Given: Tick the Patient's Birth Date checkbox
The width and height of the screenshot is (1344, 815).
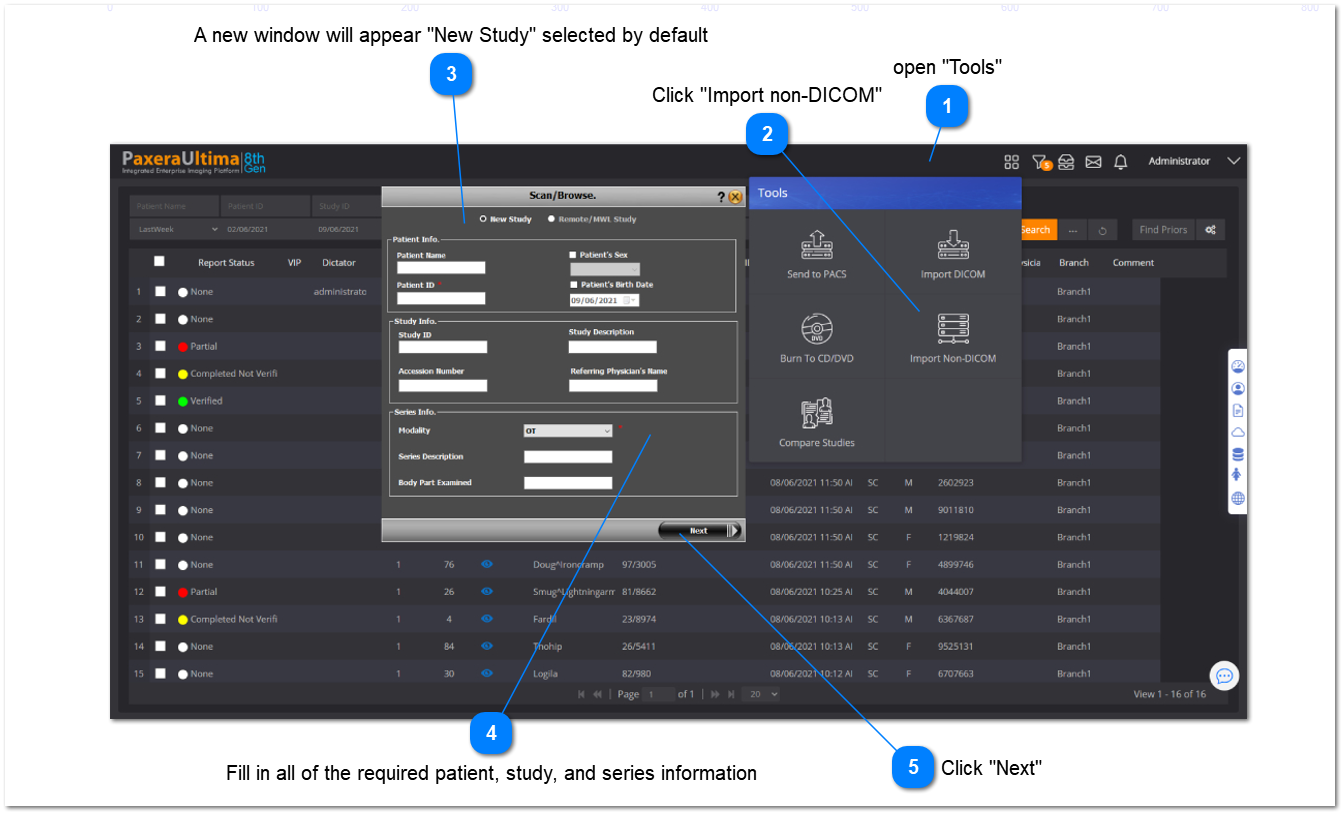Looking at the screenshot, I should coord(573,285).
